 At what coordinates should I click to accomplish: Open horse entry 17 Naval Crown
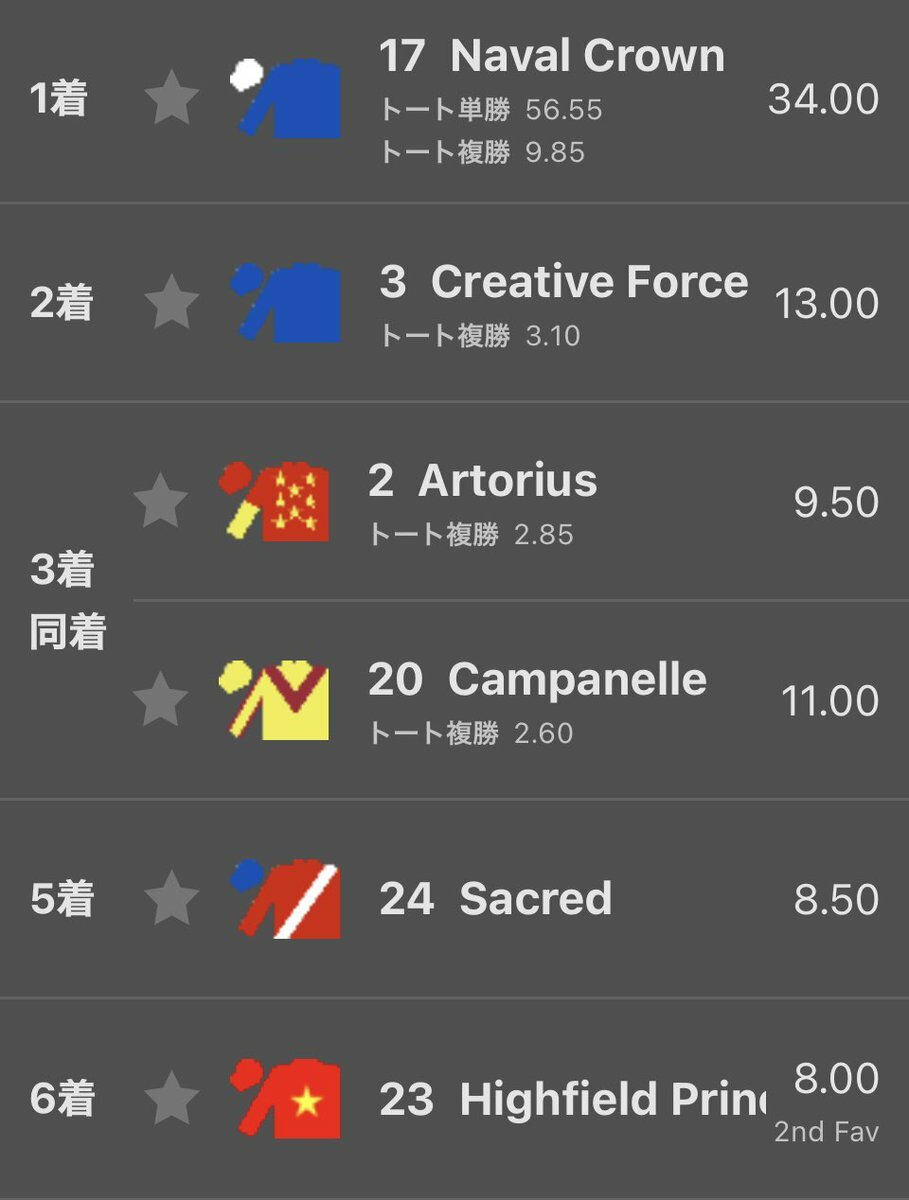552,56
